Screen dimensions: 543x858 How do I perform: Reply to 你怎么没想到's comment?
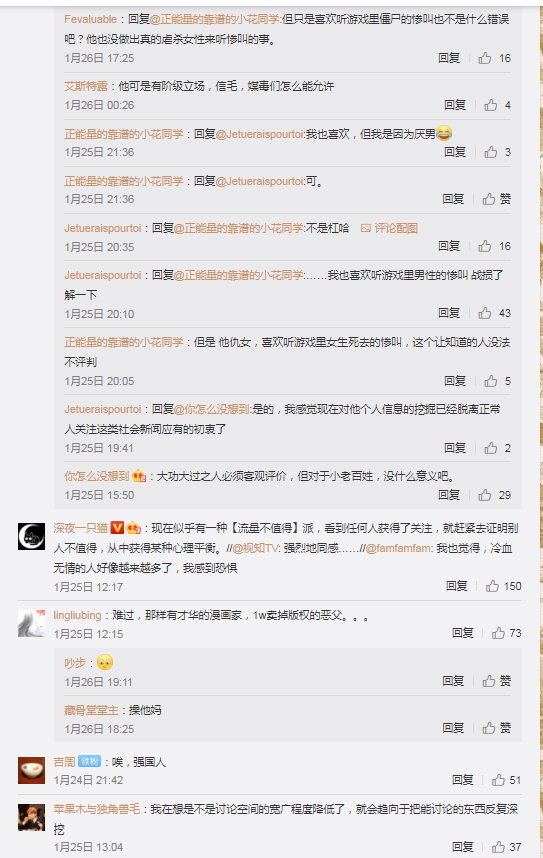coord(449,495)
